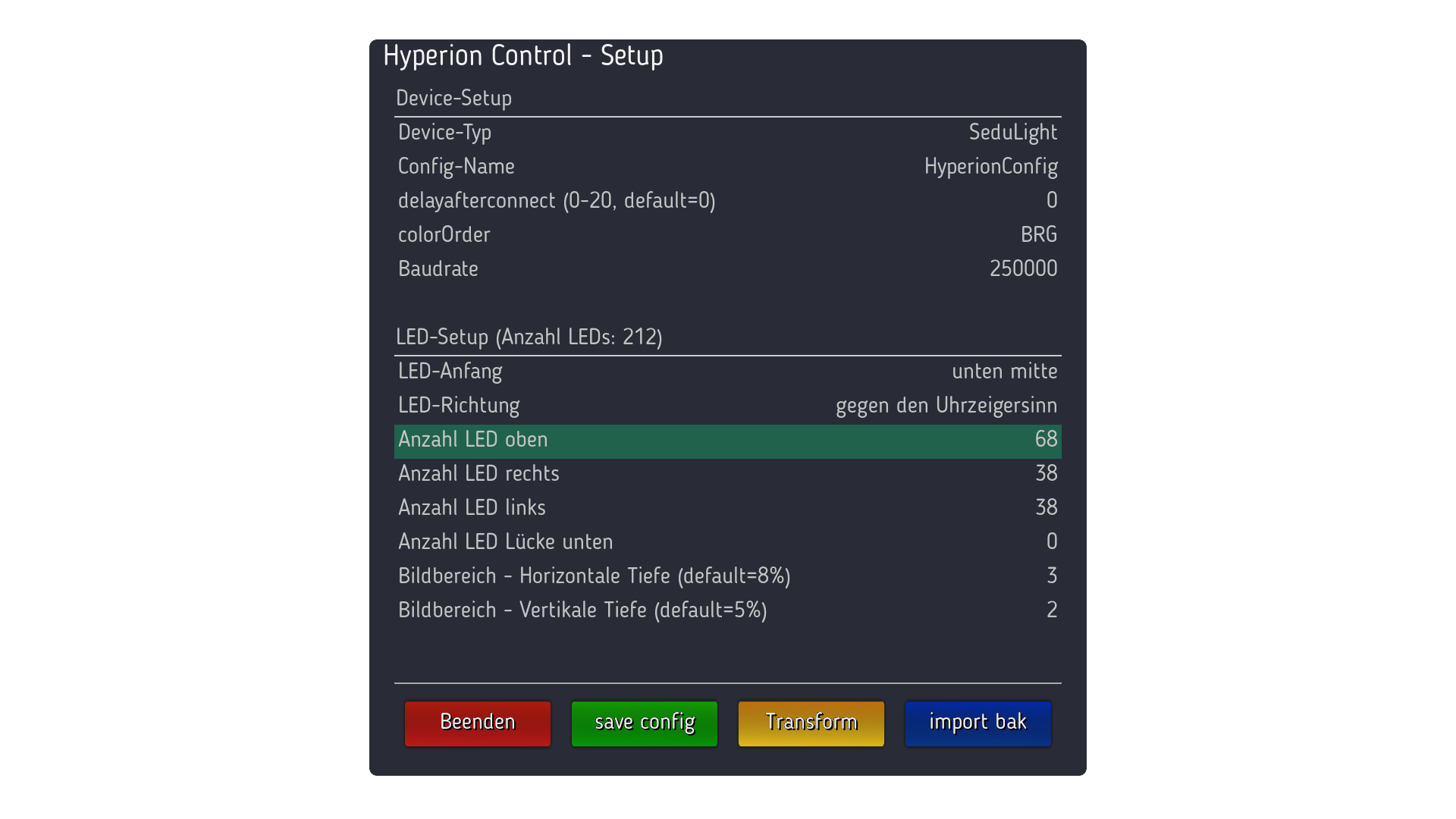
Task: Click the red Beenden button
Action: click(478, 723)
